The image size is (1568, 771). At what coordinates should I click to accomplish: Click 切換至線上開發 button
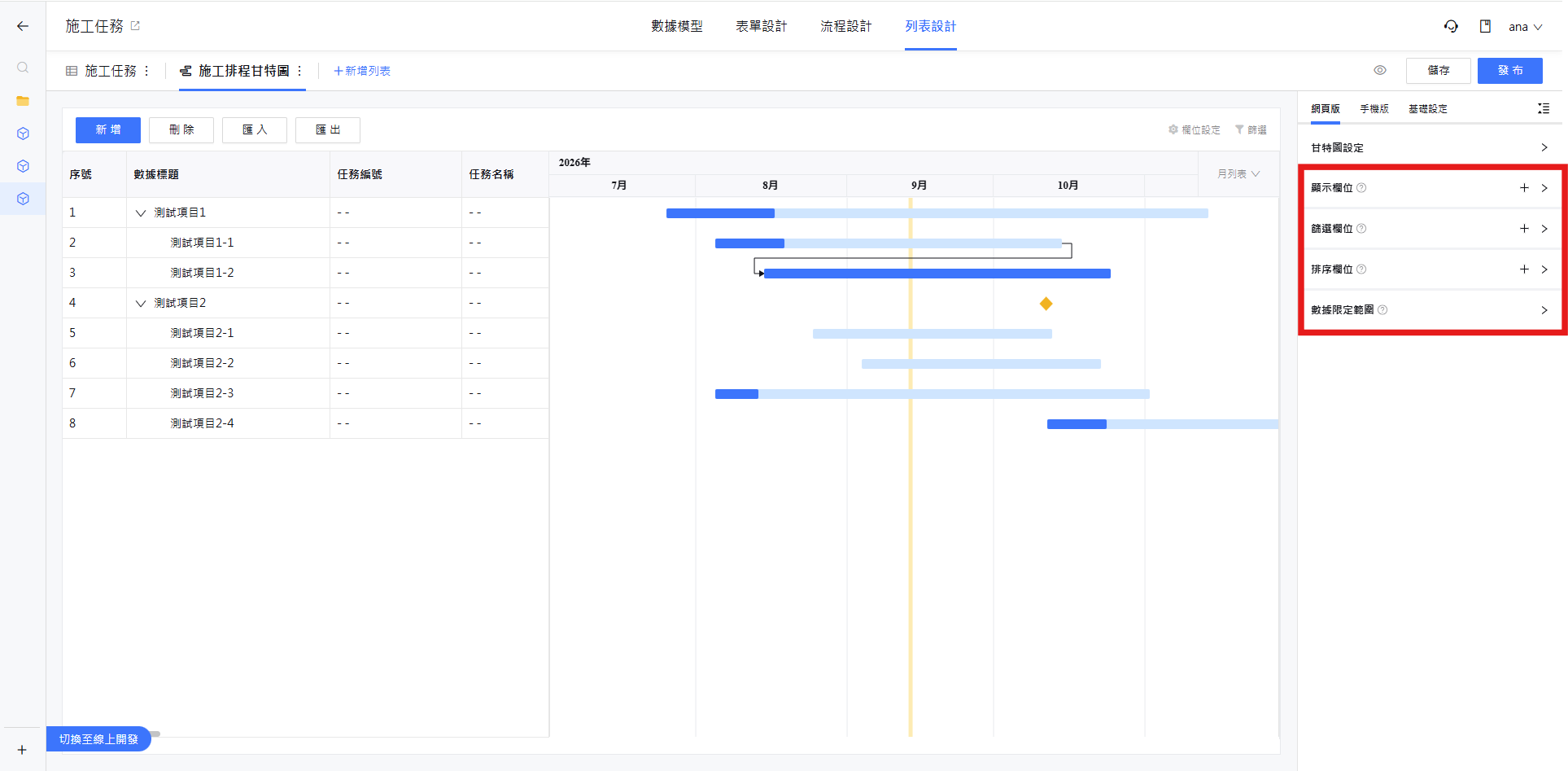point(98,739)
